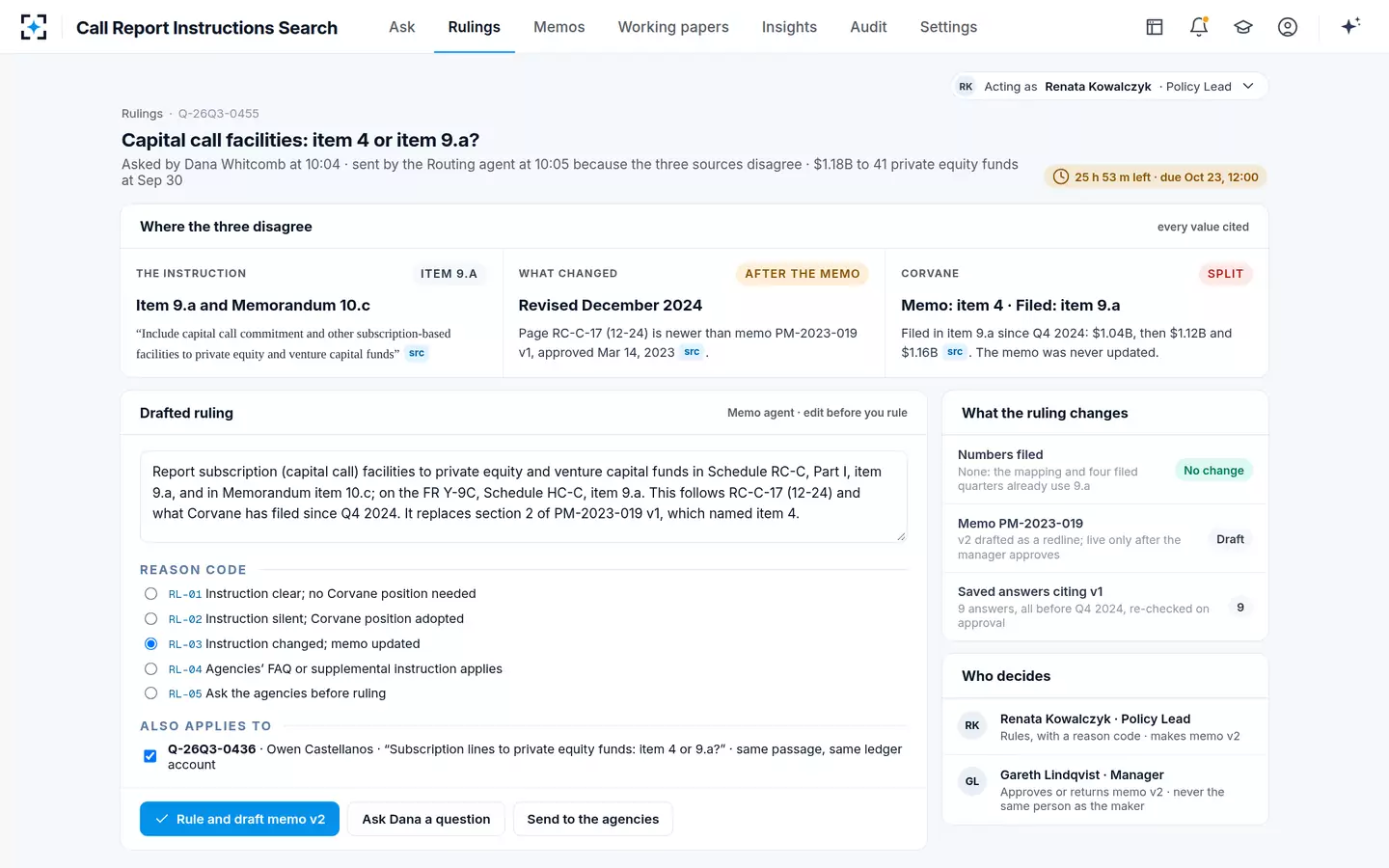Open the Working papers tab
Viewport: 1389px width, 868px height.
(x=673, y=27)
